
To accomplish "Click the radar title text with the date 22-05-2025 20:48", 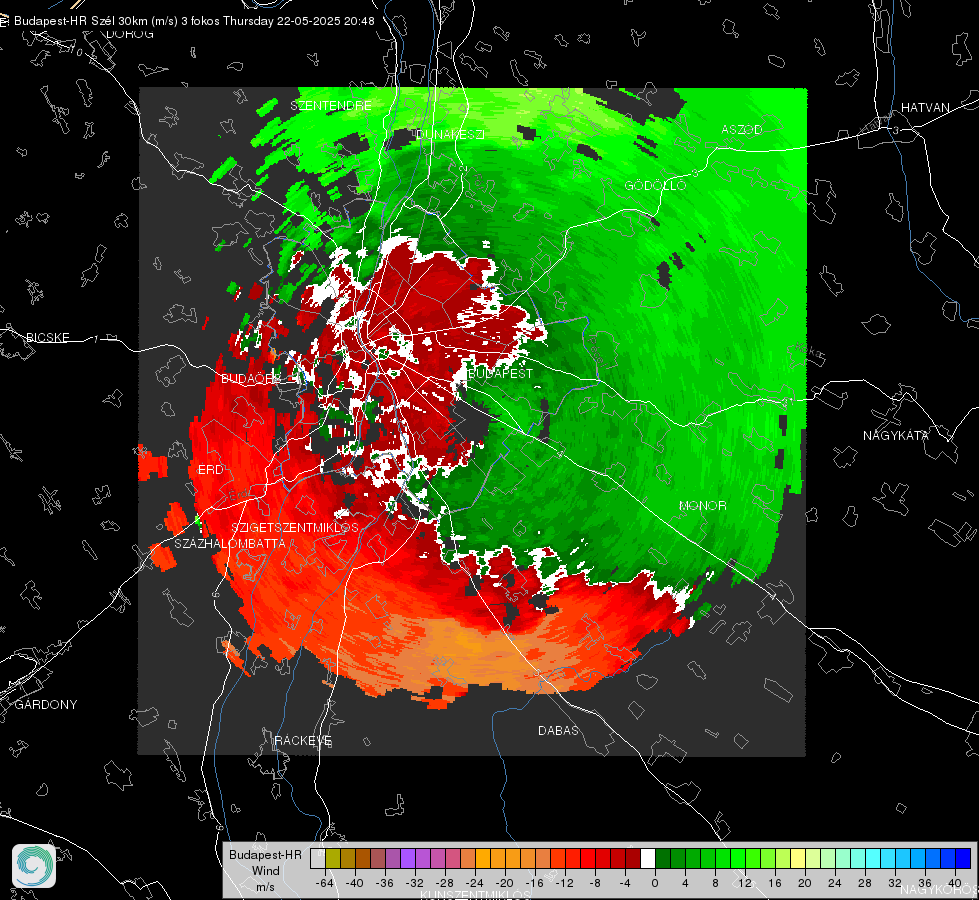I will [x=194, y=21].
